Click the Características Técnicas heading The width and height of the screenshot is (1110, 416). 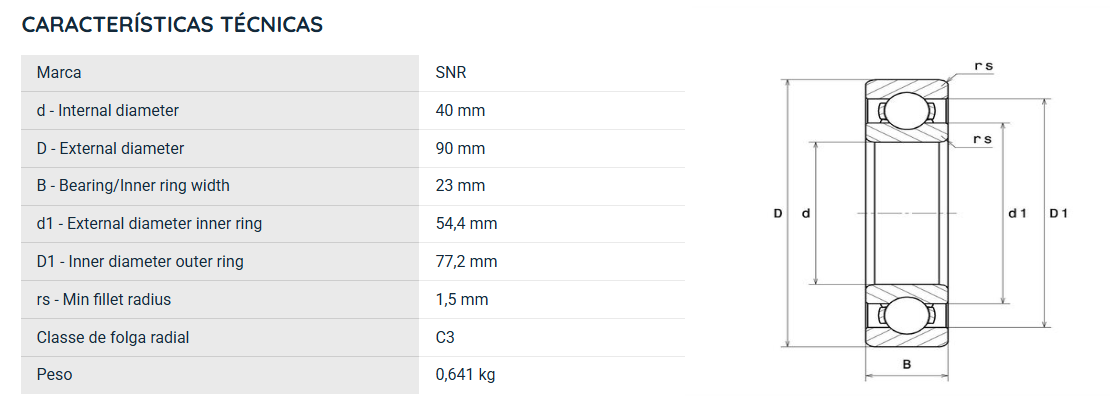[172, 24]
